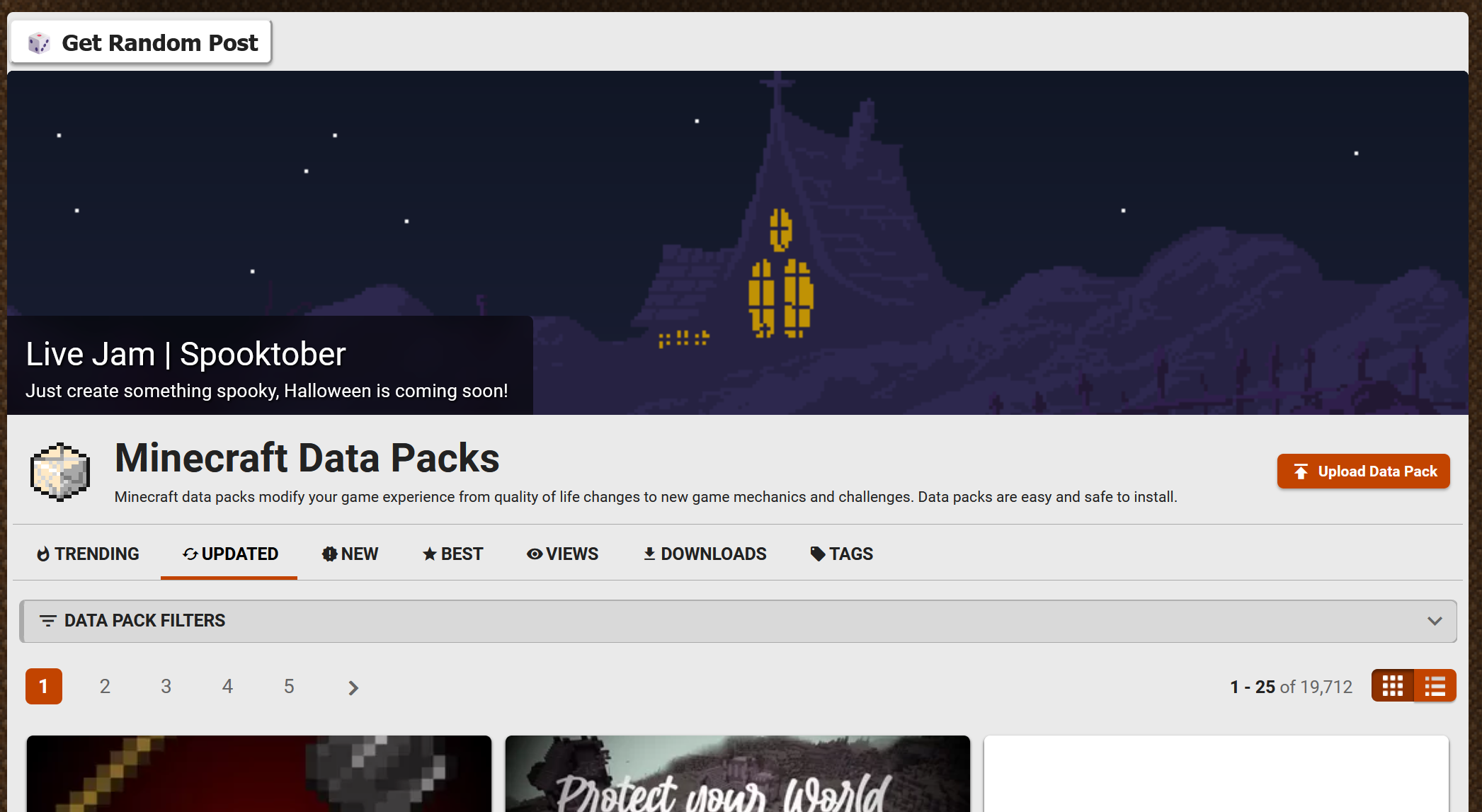The height and width of the screenshot is (812, 1482).
Task: Click the Upload Data Pack button
Action: (1363, 471)
